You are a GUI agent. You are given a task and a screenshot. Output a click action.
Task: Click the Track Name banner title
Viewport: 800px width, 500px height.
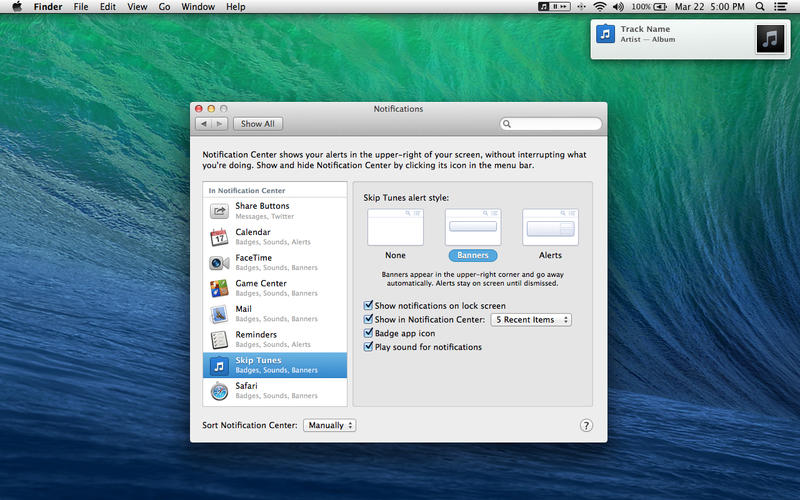click(x=645, y=29)
